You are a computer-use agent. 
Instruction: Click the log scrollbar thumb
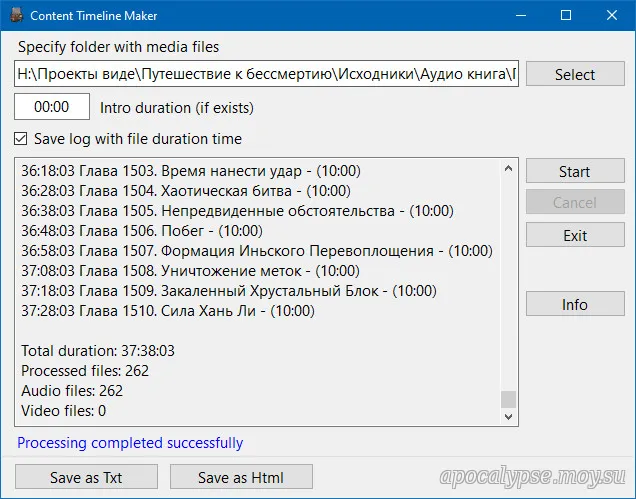pos(509,398)
